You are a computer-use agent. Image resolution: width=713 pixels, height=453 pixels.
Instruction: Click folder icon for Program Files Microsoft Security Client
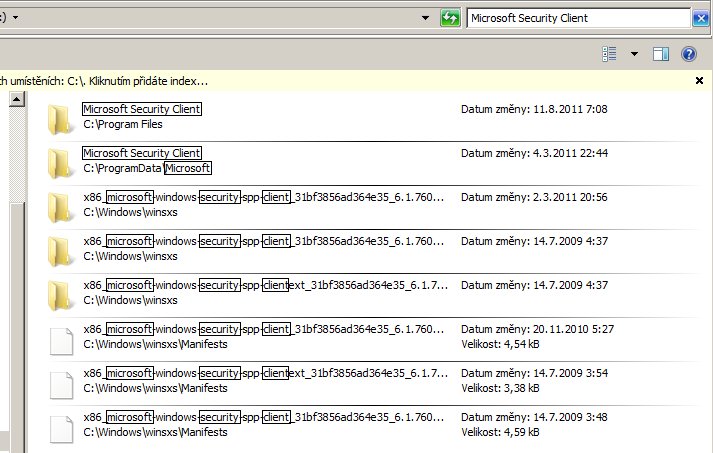click(x=62, y=118)
